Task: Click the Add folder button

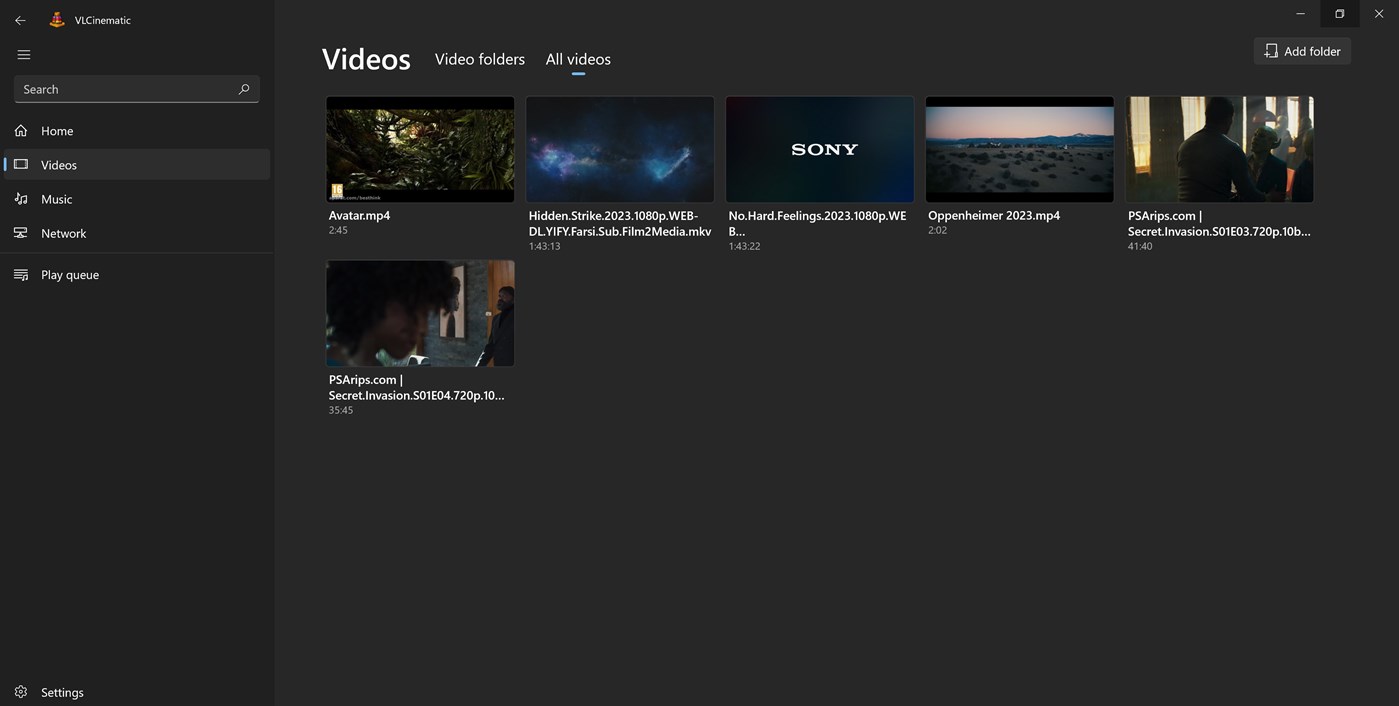Action: 1301,50
